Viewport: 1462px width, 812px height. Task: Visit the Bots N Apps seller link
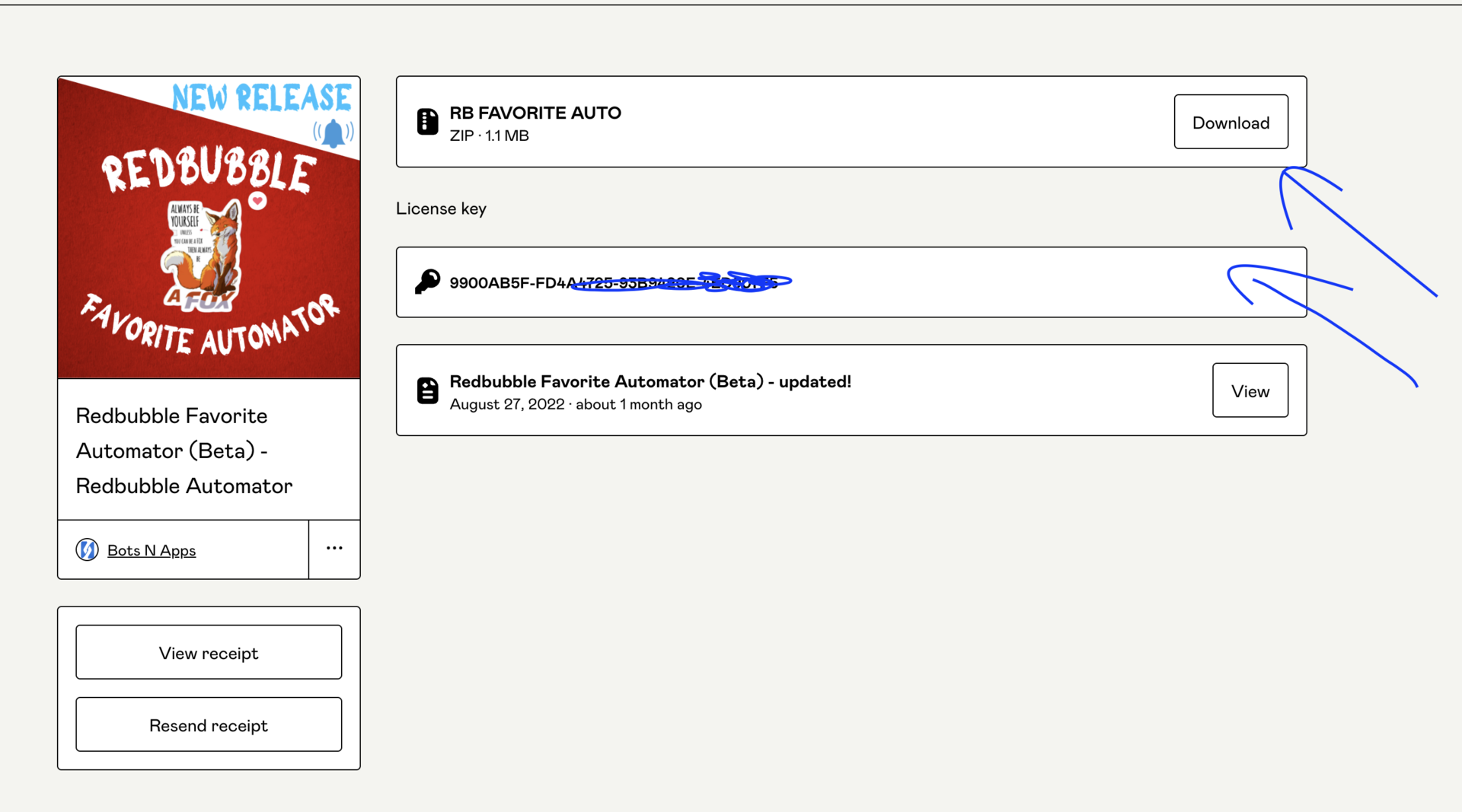tap(152, 550)
